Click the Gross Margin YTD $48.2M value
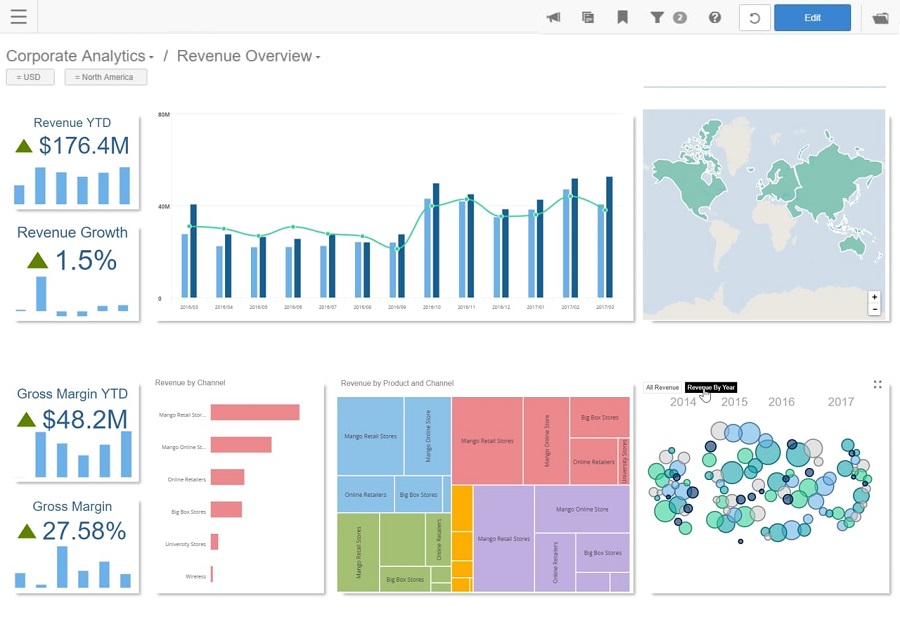The image size is (900, 636). [x=85, y=420]
